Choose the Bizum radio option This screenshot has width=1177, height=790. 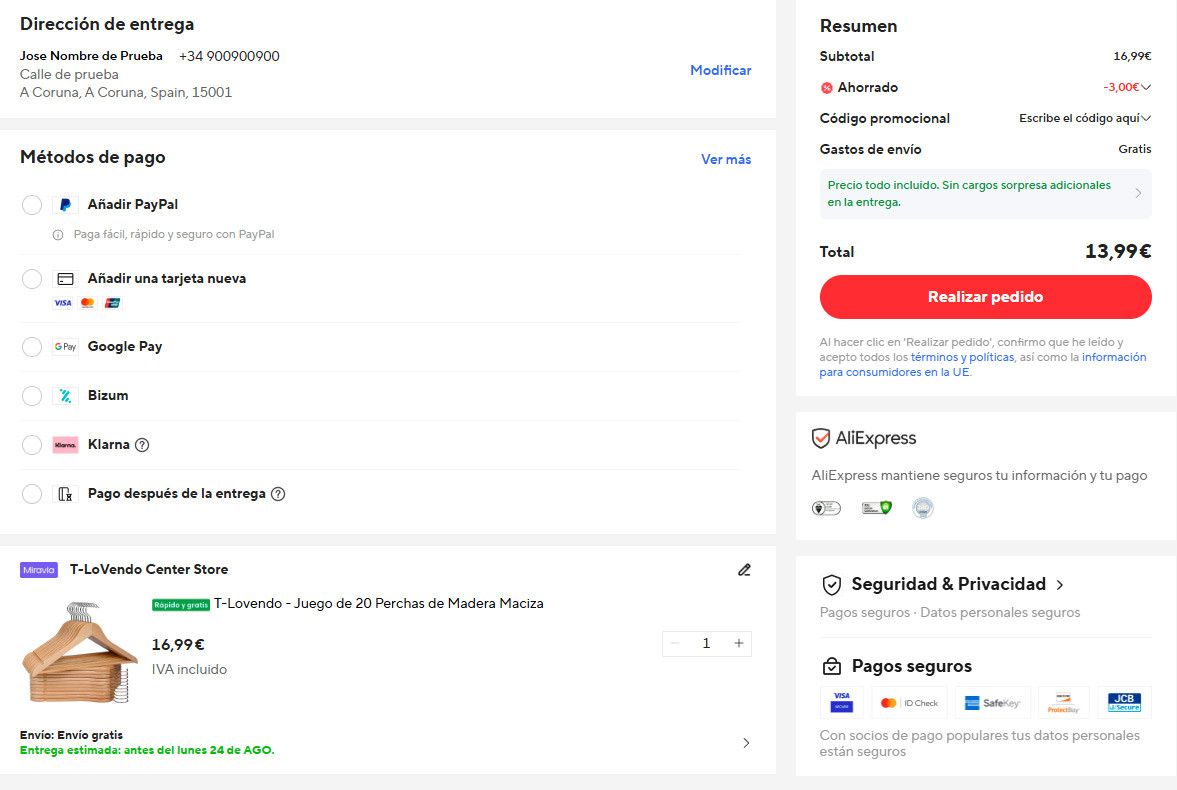pos(32,396)
